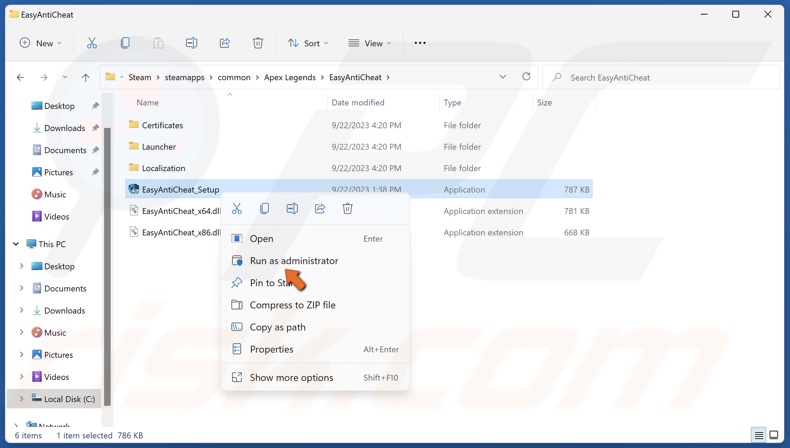Click the Cut icon in the toolbar
Screen dimensions: 790x448
pos(92,43)
